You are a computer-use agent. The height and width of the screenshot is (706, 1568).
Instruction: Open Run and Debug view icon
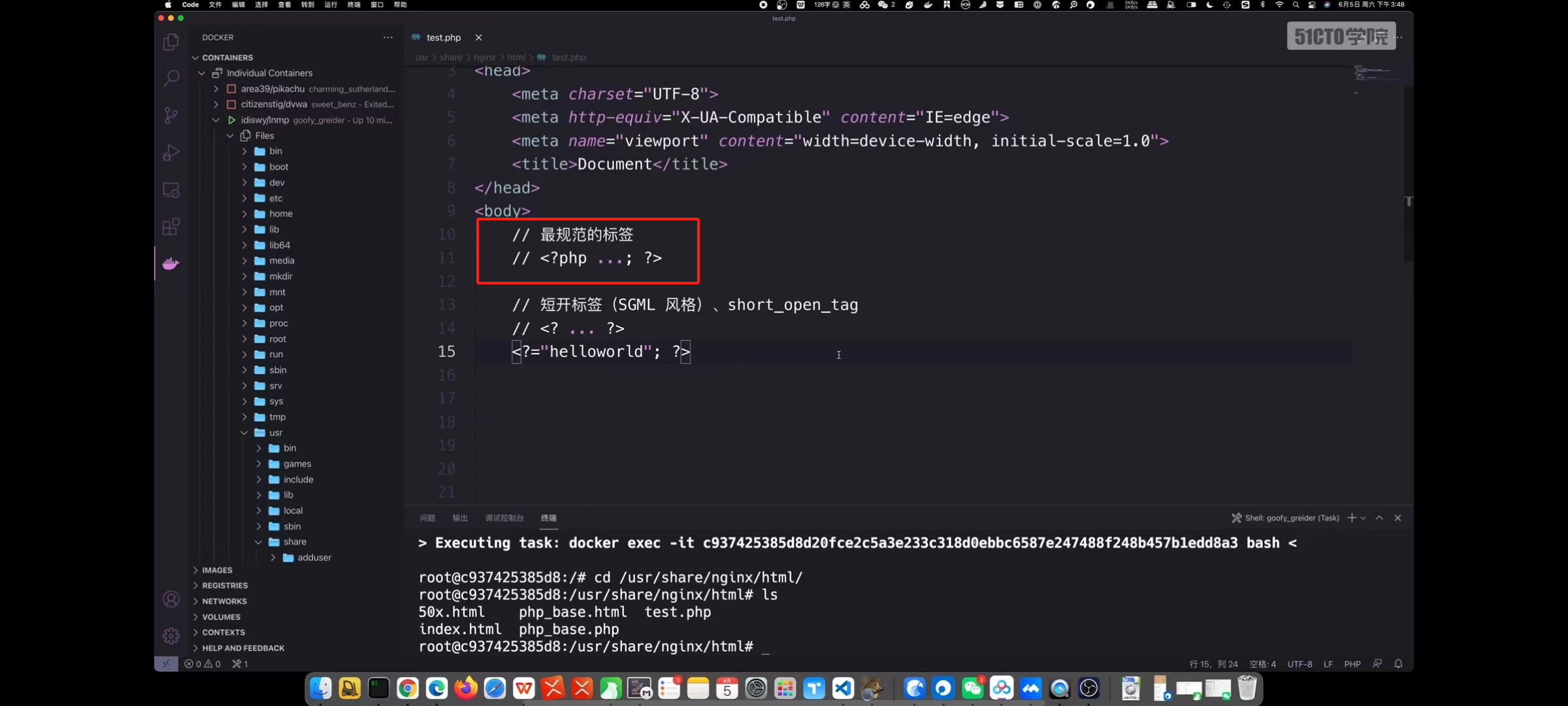tap(171, 152)
